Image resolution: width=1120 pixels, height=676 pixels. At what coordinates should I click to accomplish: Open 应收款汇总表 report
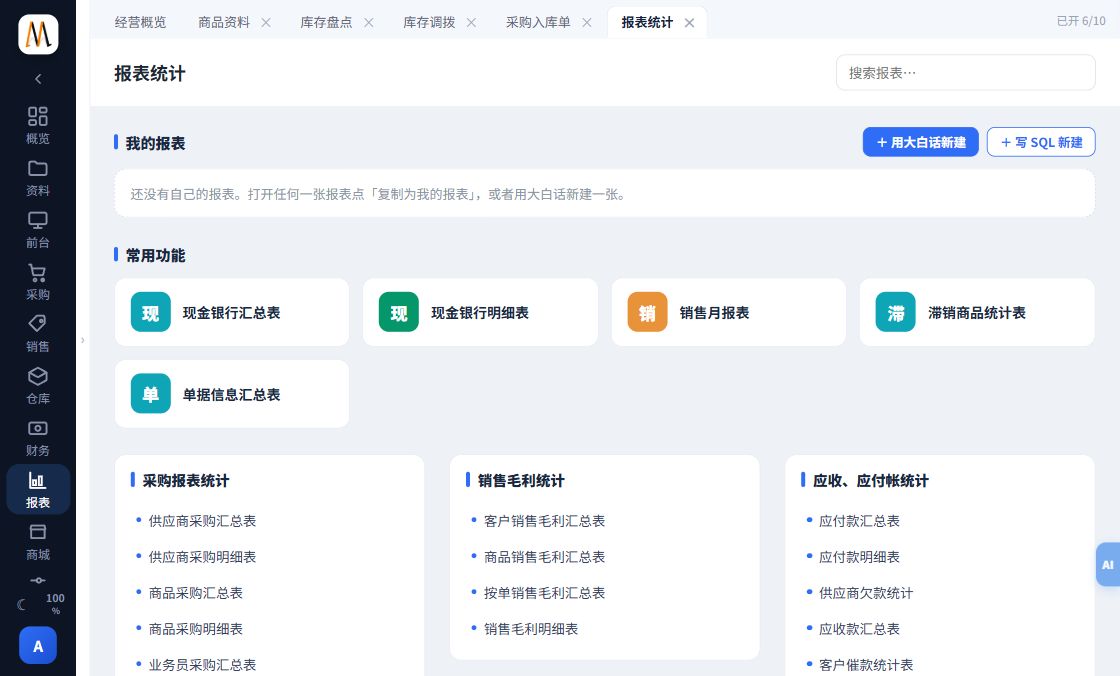[x=859, y=629]
